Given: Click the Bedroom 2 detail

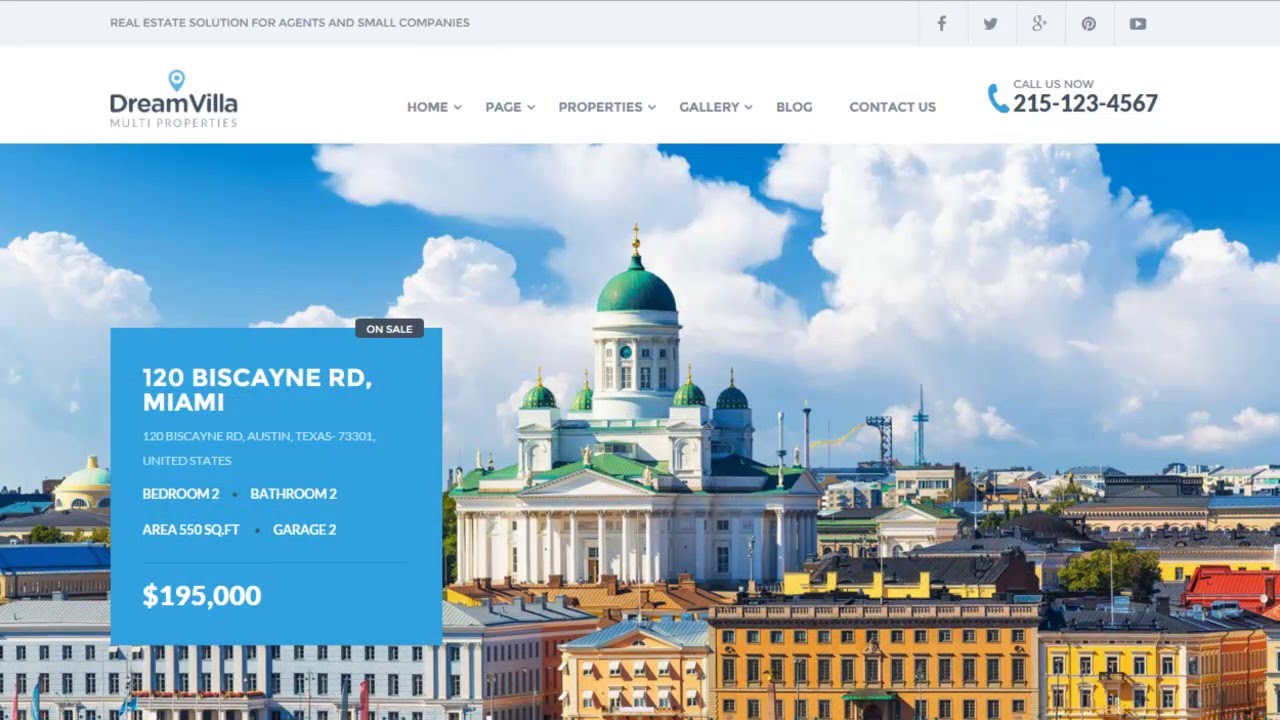Looking at the screenshot, I should (x=180, y=494).
